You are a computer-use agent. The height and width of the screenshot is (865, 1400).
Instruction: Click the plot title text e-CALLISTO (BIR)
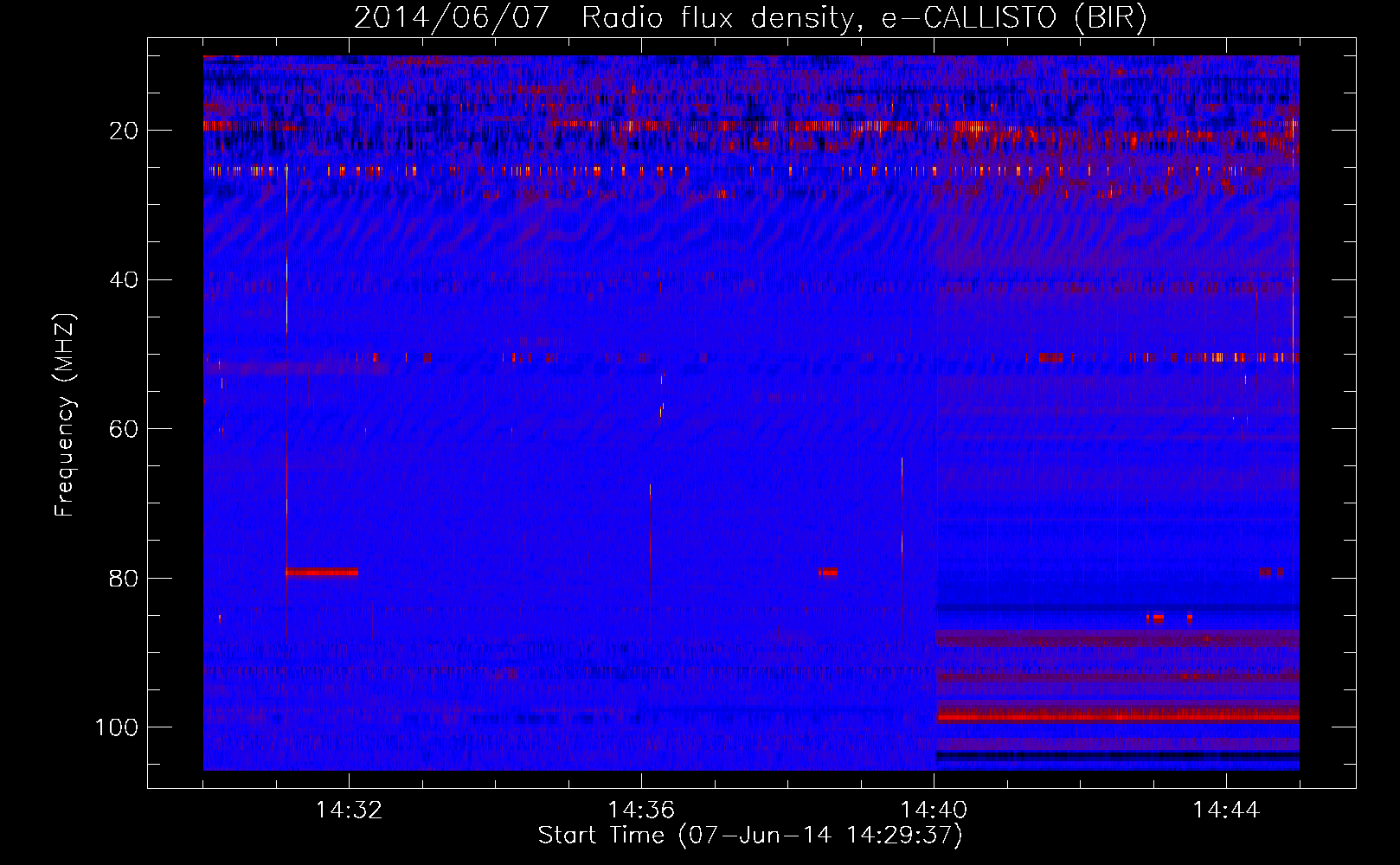pyautogui.click(x=1014, y=18)
